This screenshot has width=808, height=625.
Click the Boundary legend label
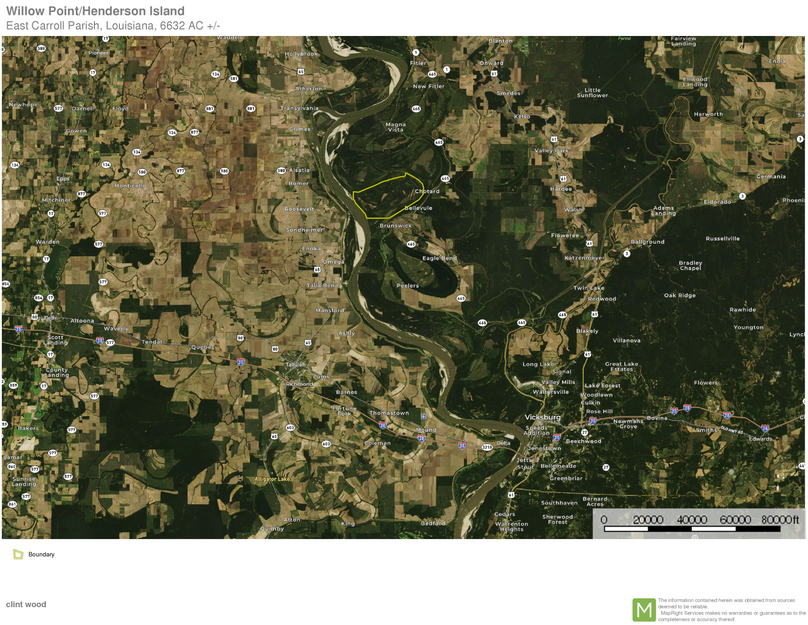point(41,554)
